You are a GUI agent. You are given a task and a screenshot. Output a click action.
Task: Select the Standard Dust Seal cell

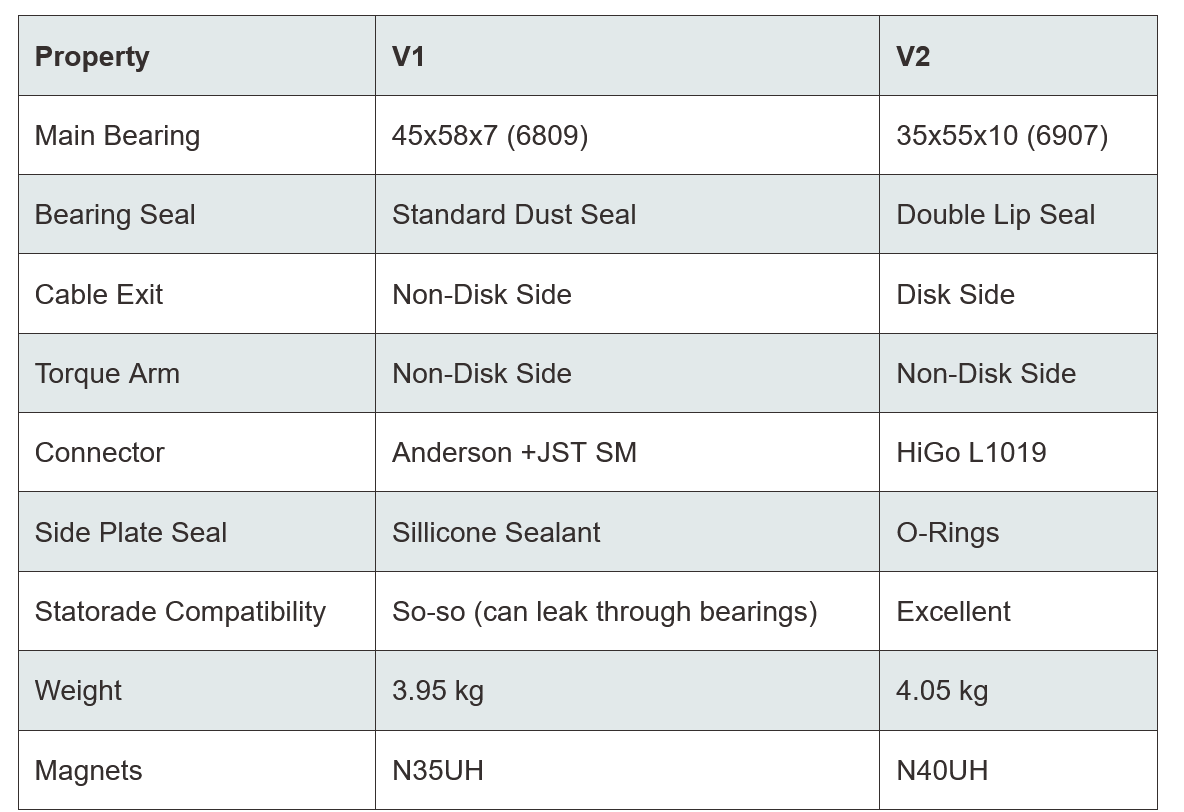click(x=513, y=215)
